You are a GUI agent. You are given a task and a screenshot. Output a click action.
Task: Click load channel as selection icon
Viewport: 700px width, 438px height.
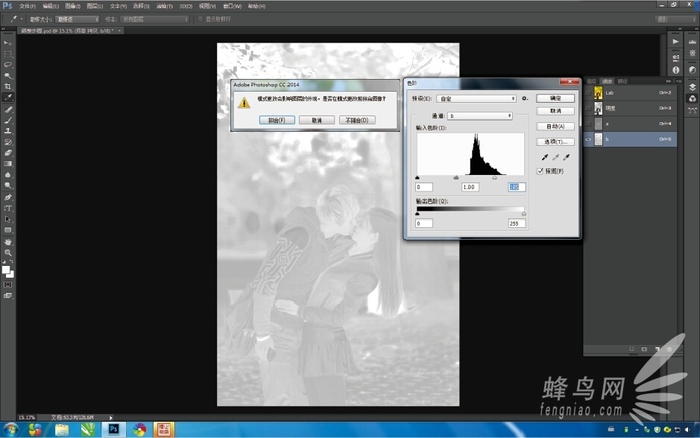[631, 349]
